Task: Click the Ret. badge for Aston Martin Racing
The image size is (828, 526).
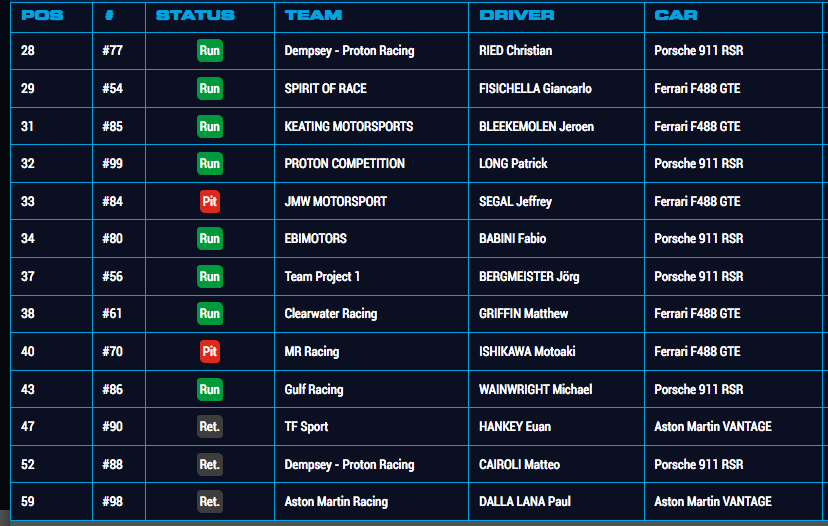Action: pyautogui.click(x=209, y=502)
